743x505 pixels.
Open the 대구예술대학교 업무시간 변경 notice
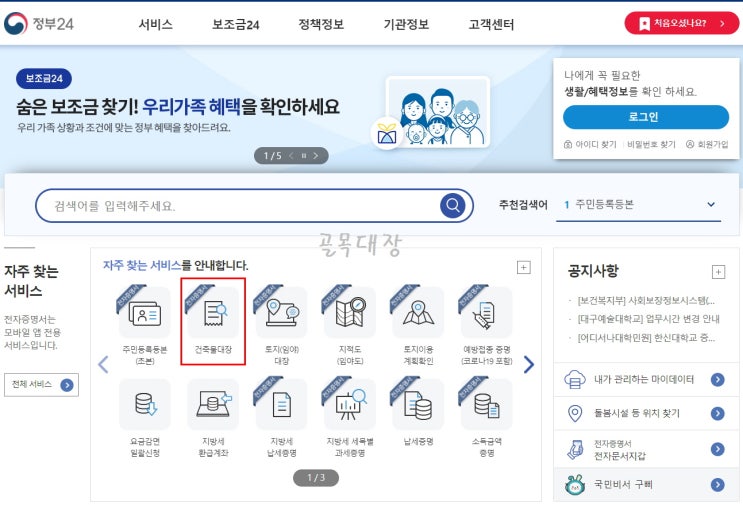coord(648,319)
